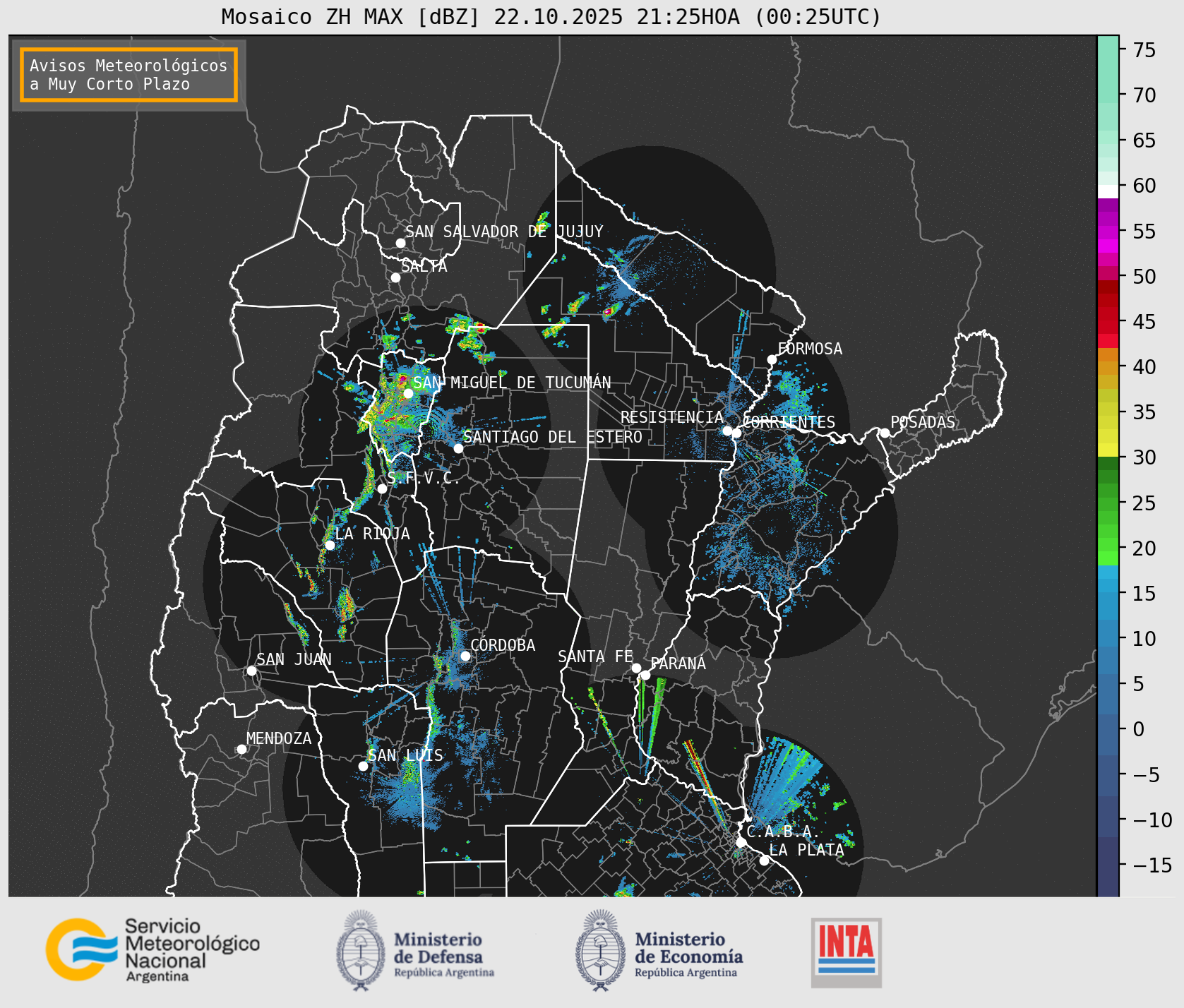Click the Ministerio de Economía emblem
This screenshot has width=1184, height=1008.
(601, 950)
